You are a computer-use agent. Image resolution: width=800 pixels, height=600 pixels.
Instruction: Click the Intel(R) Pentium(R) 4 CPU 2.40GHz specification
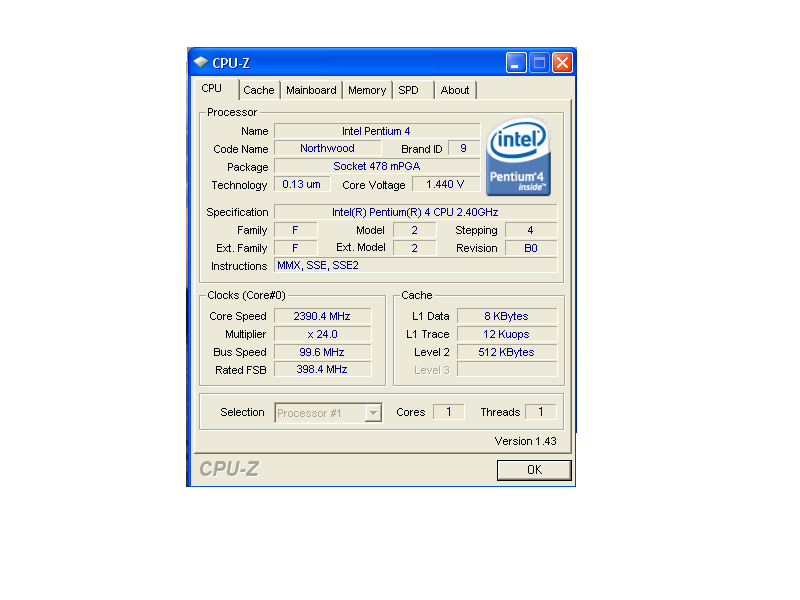tap(415, 212)
